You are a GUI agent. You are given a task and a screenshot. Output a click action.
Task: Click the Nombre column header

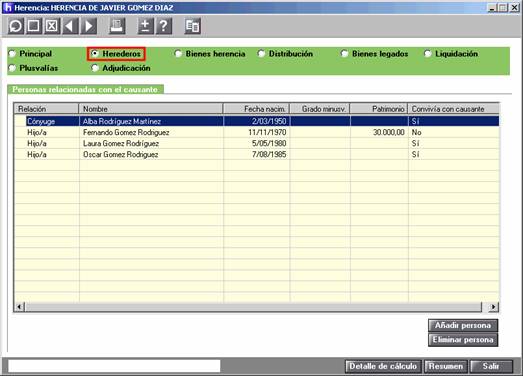[151, 109]
